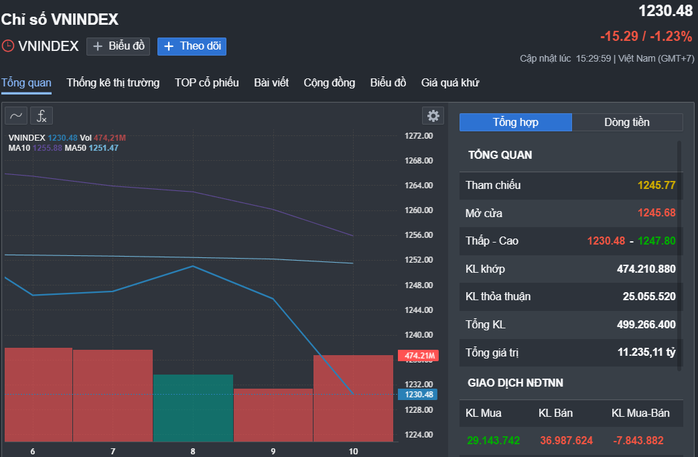Open 'Biểu đồ' tab in navigation row
The width and height of the screenshot is (698, 457).
pos(388,83)
